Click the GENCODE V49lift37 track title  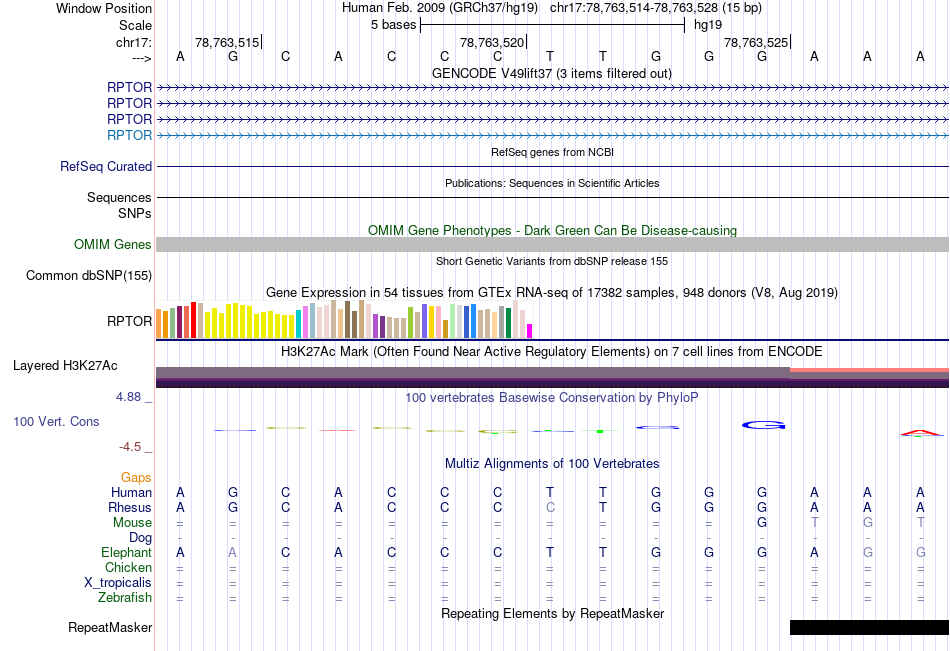coord(551,73)
